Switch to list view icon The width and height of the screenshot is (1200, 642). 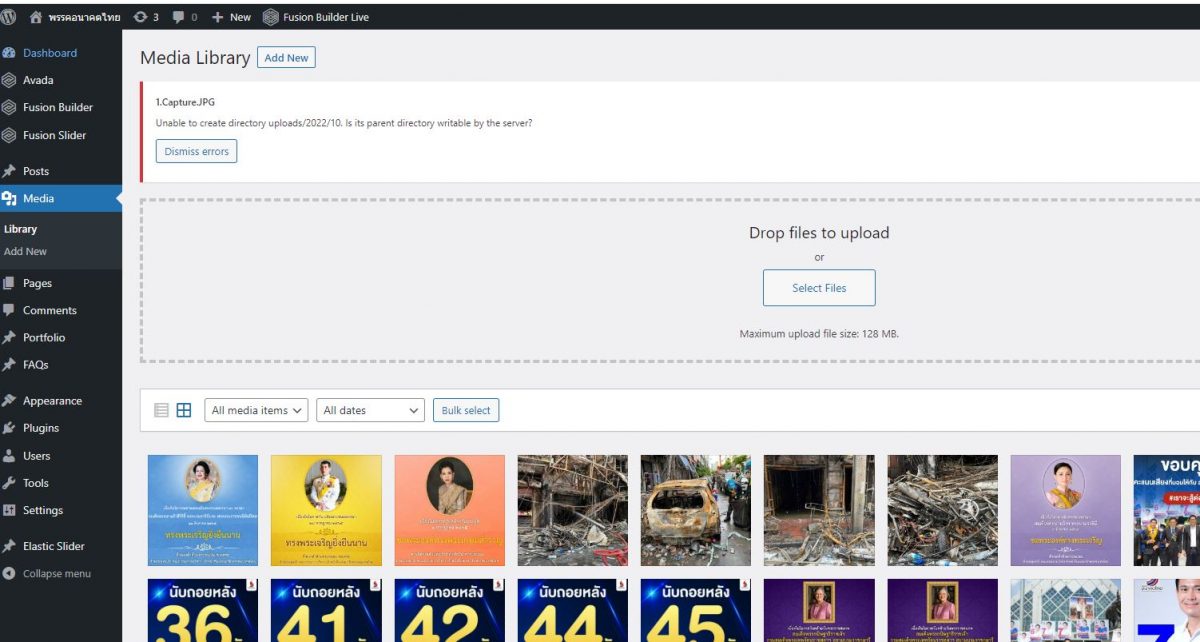coord(161,410)
